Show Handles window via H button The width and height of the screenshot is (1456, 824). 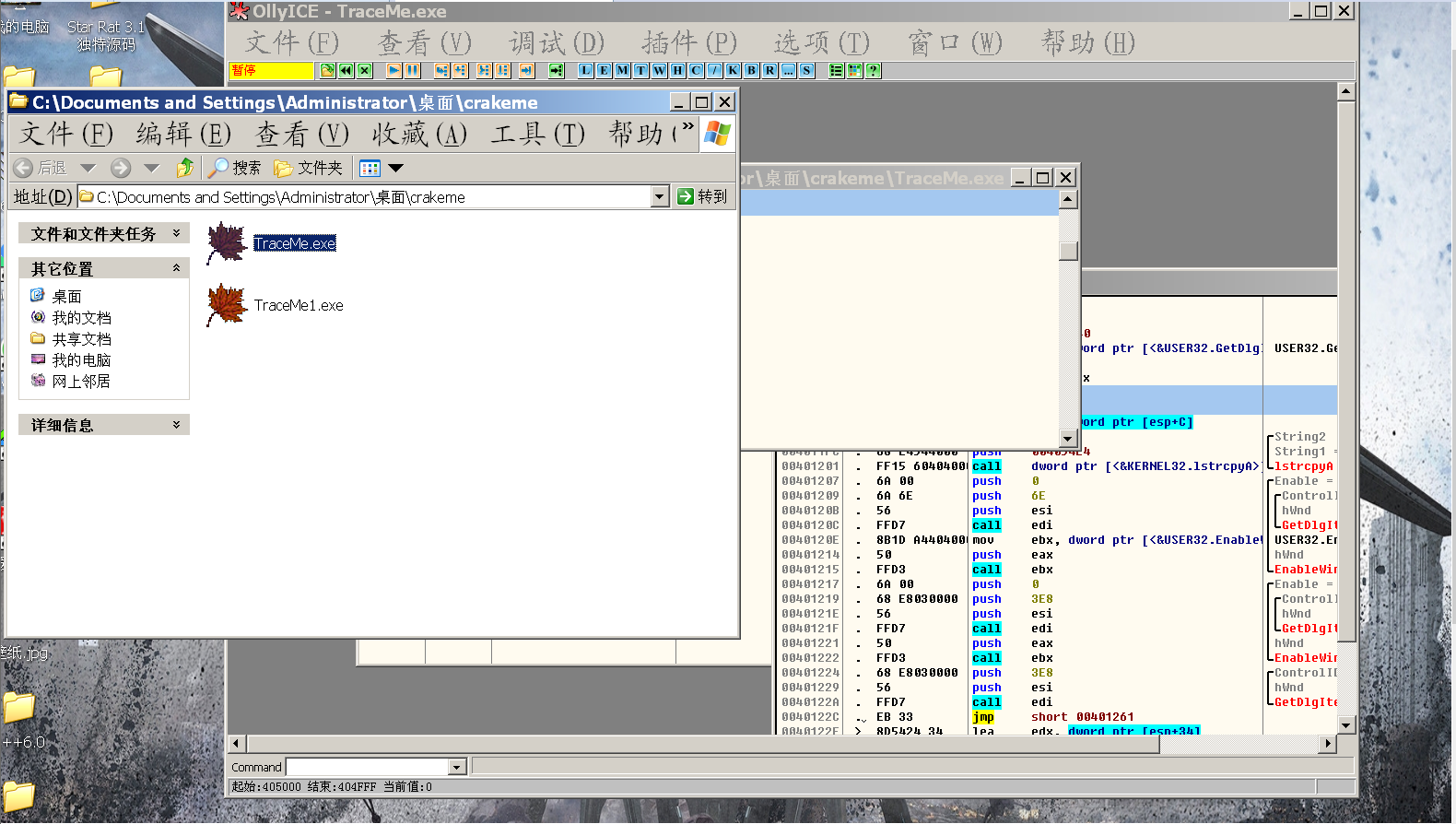677,70
